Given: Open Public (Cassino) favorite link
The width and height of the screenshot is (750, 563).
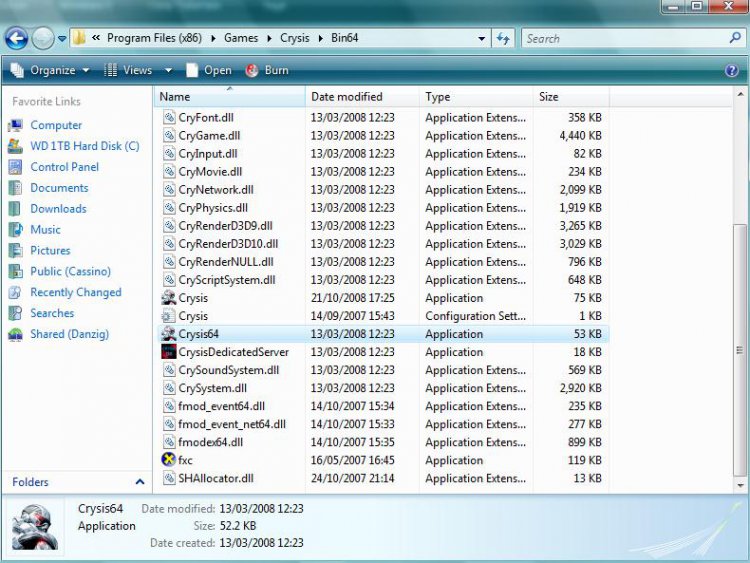Looking at the screenshot, I should [70, 271].
